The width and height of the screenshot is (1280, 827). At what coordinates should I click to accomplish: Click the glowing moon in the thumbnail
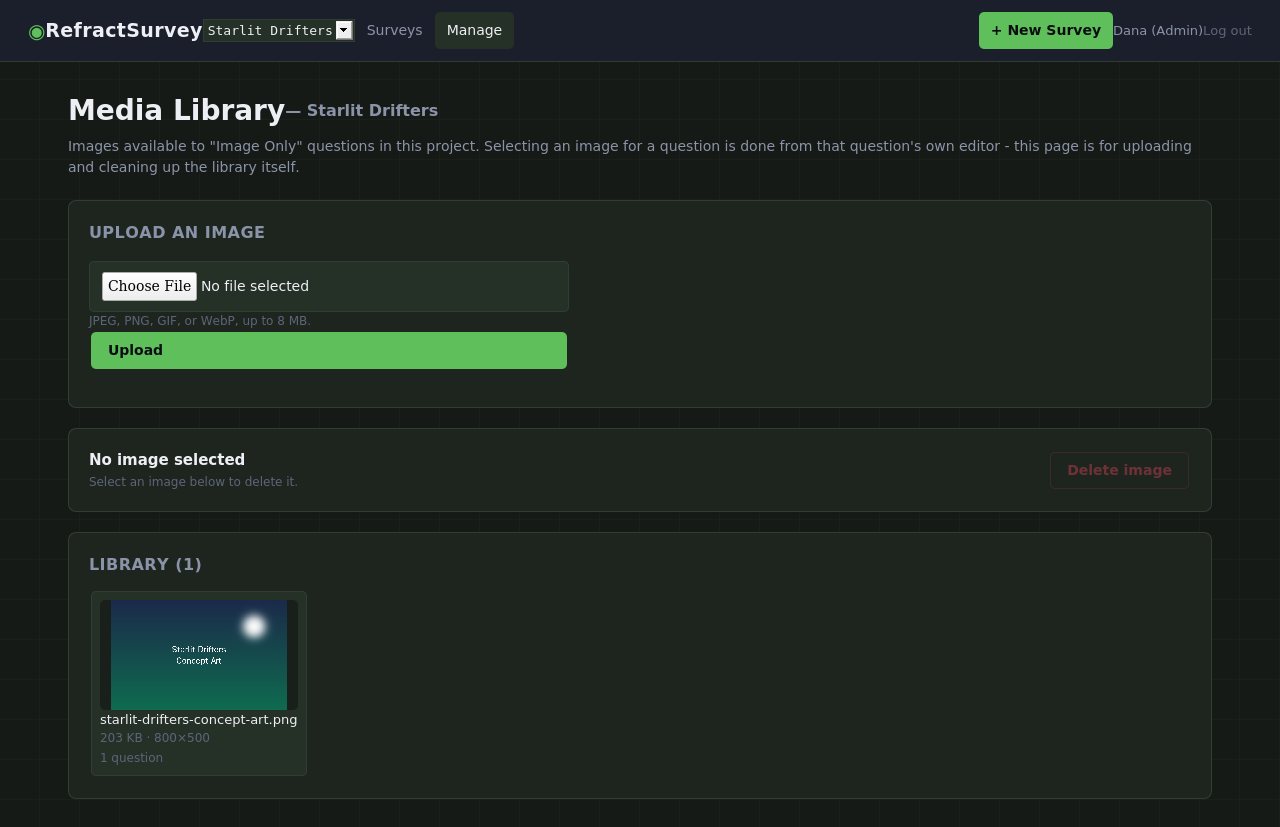coord(254,626)
